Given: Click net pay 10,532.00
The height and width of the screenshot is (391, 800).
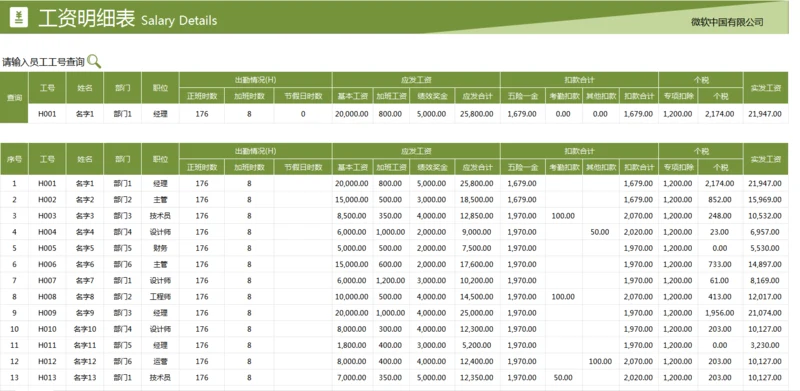Looking at the screenshot, I should pyautogui.click(x=765, y=216).
